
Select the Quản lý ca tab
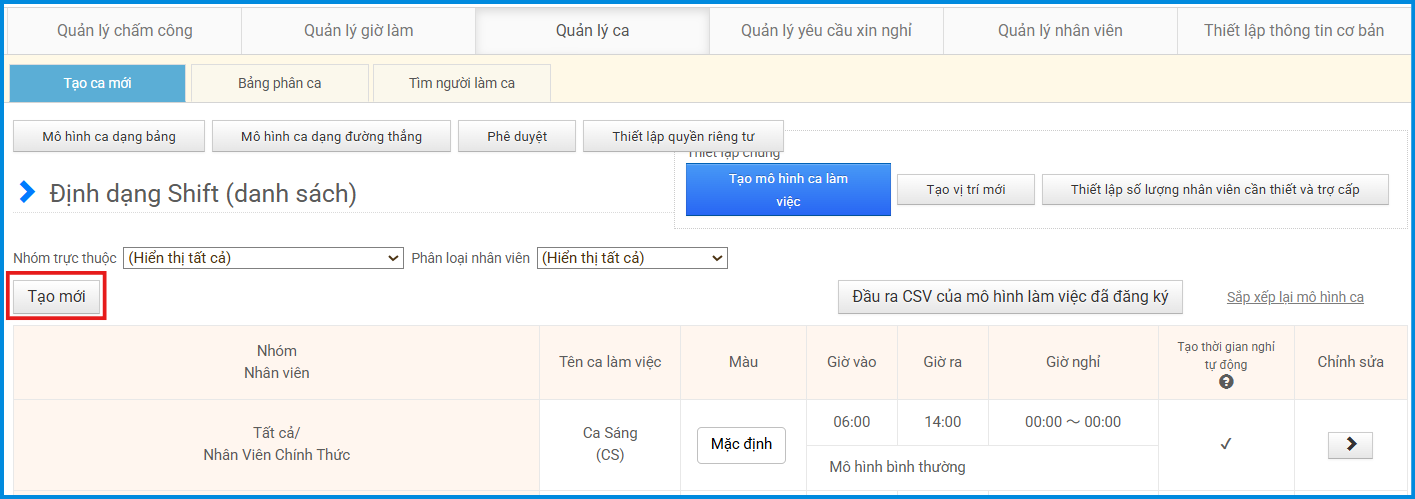tap(592, 31)
